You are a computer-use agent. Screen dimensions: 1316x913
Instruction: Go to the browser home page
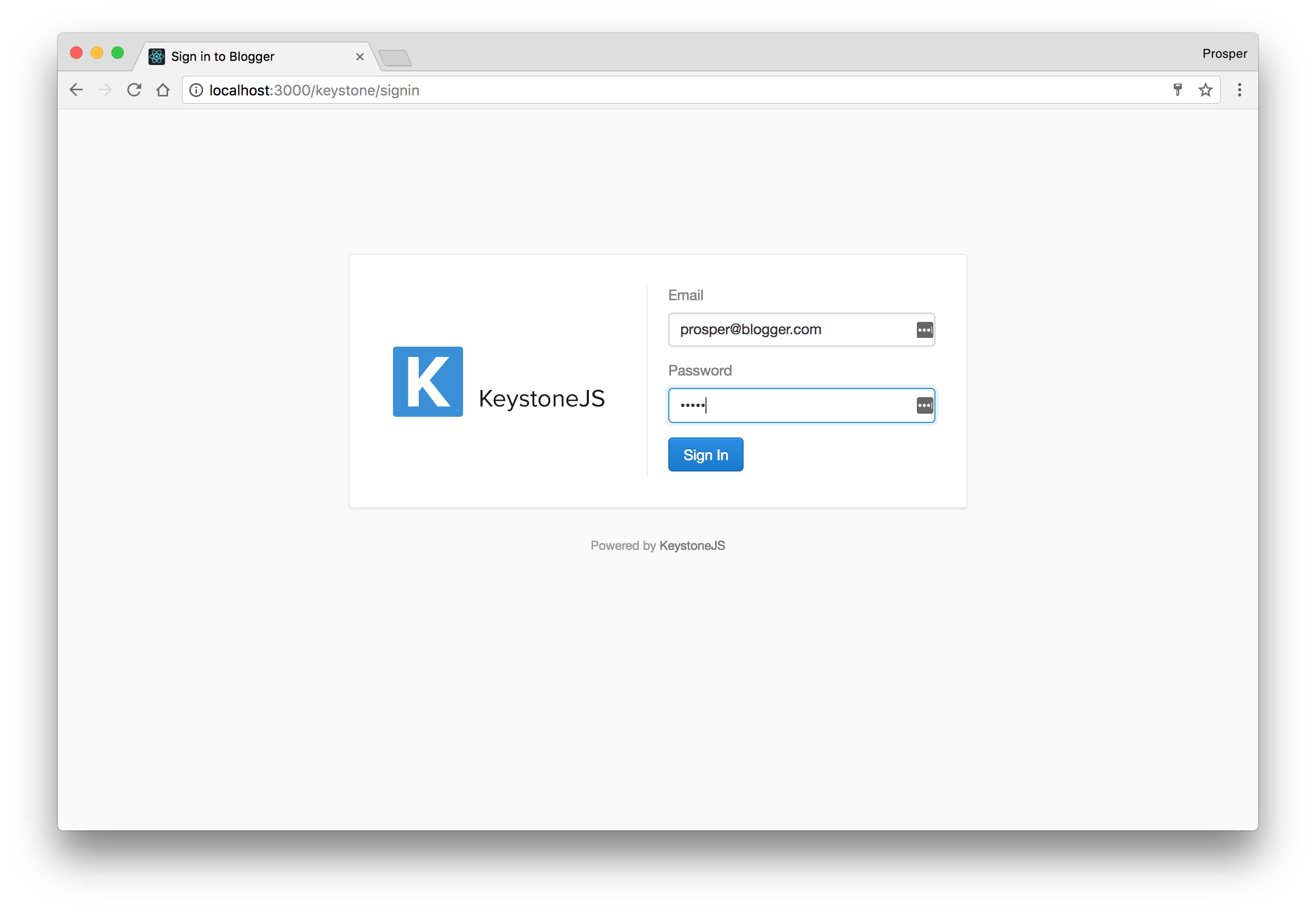[x=163, y=90]
